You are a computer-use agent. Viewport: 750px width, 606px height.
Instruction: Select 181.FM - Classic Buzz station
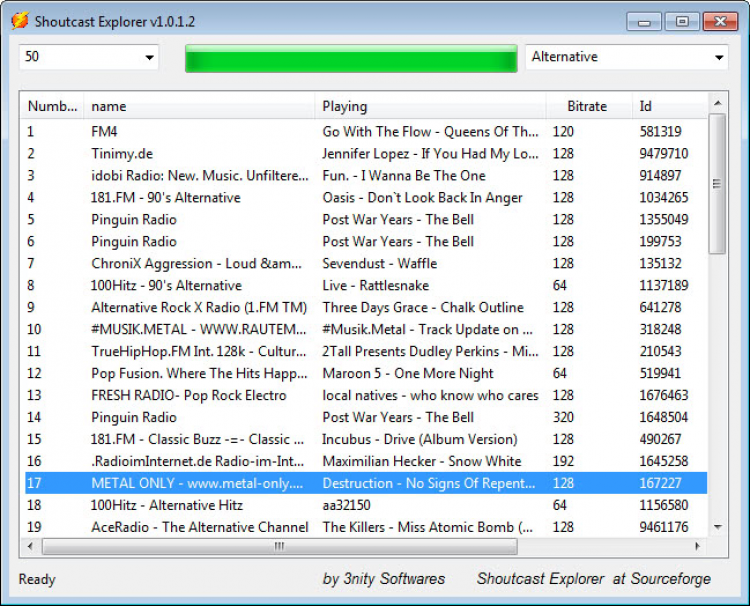366,440
